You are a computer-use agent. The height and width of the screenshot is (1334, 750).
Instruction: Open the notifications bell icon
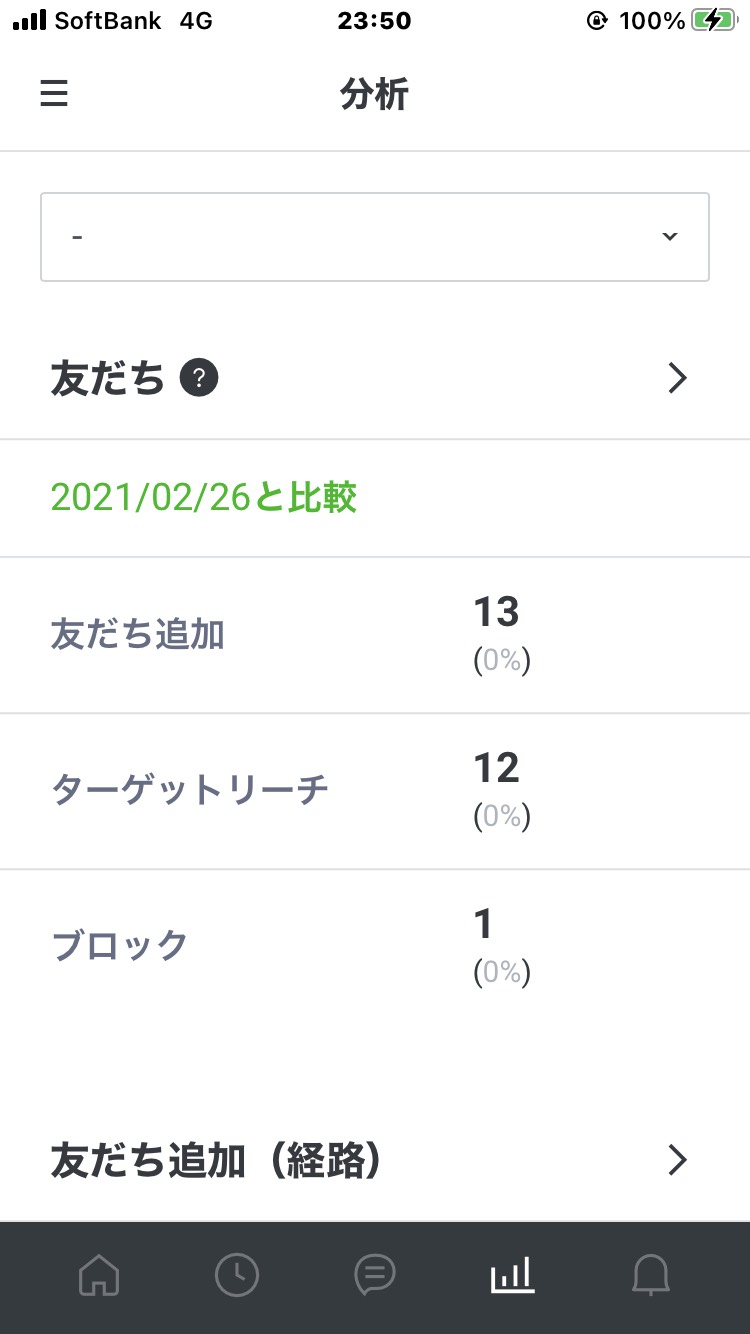tap(651, 1276)
